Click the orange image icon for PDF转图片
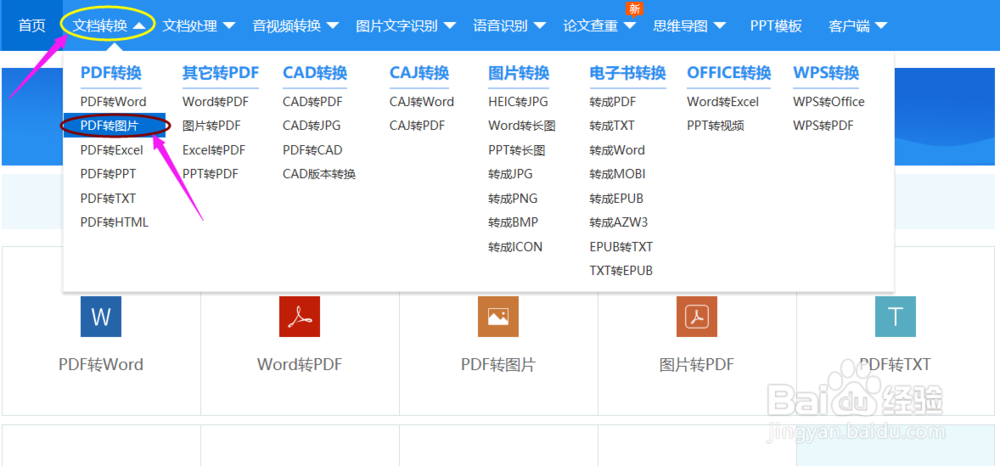Image resolution: width=1000 pixels, height=466 pixels. coord(498,316)
